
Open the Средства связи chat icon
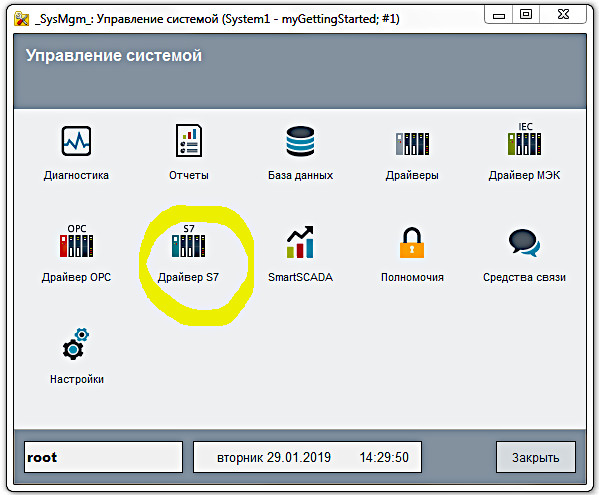tap(524, 243)
